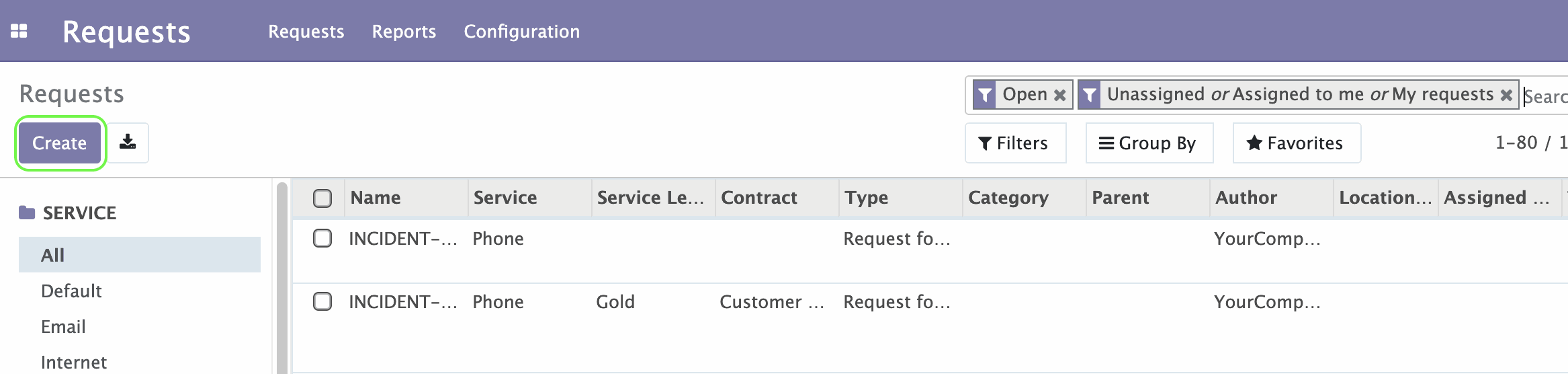Check the second INCIDENT row checkbox
1568x374 pixels.
(322, 301)
